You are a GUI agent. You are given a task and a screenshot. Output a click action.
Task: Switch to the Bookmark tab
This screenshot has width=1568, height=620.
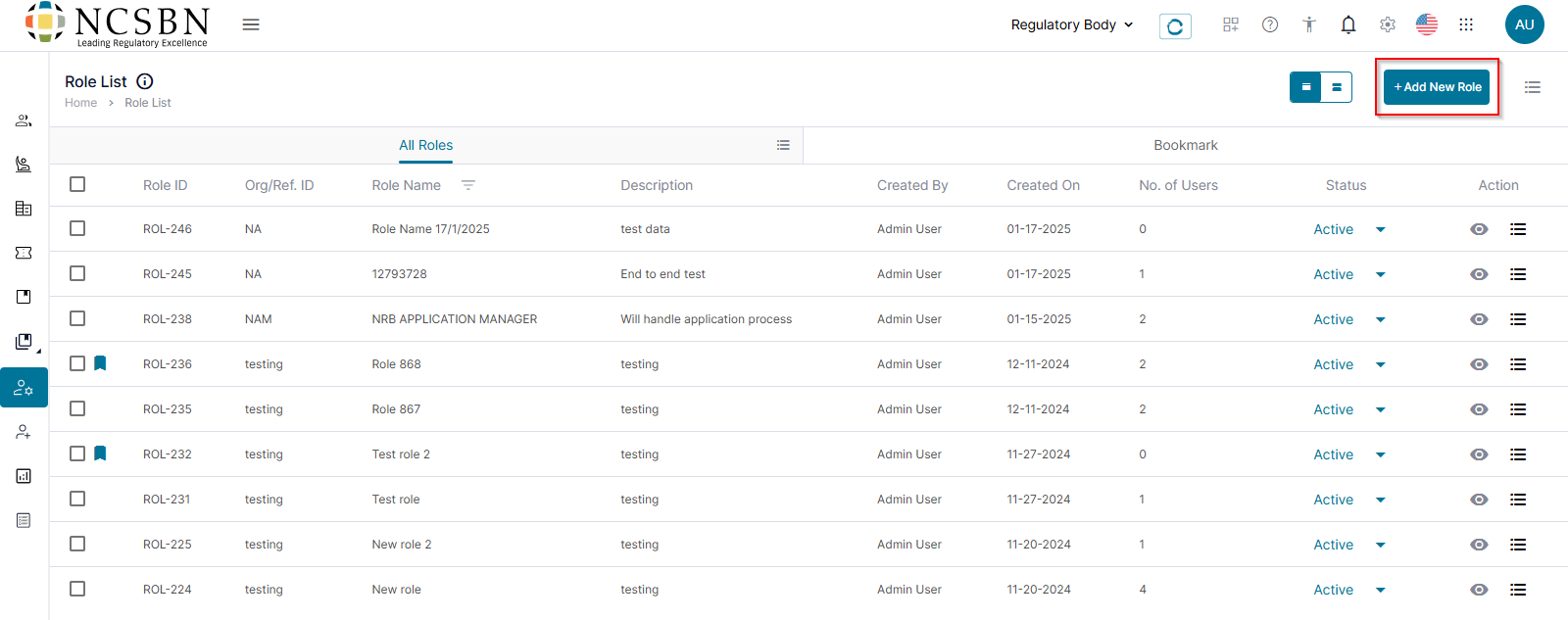pyautogui.click(x=1186, y=145)
